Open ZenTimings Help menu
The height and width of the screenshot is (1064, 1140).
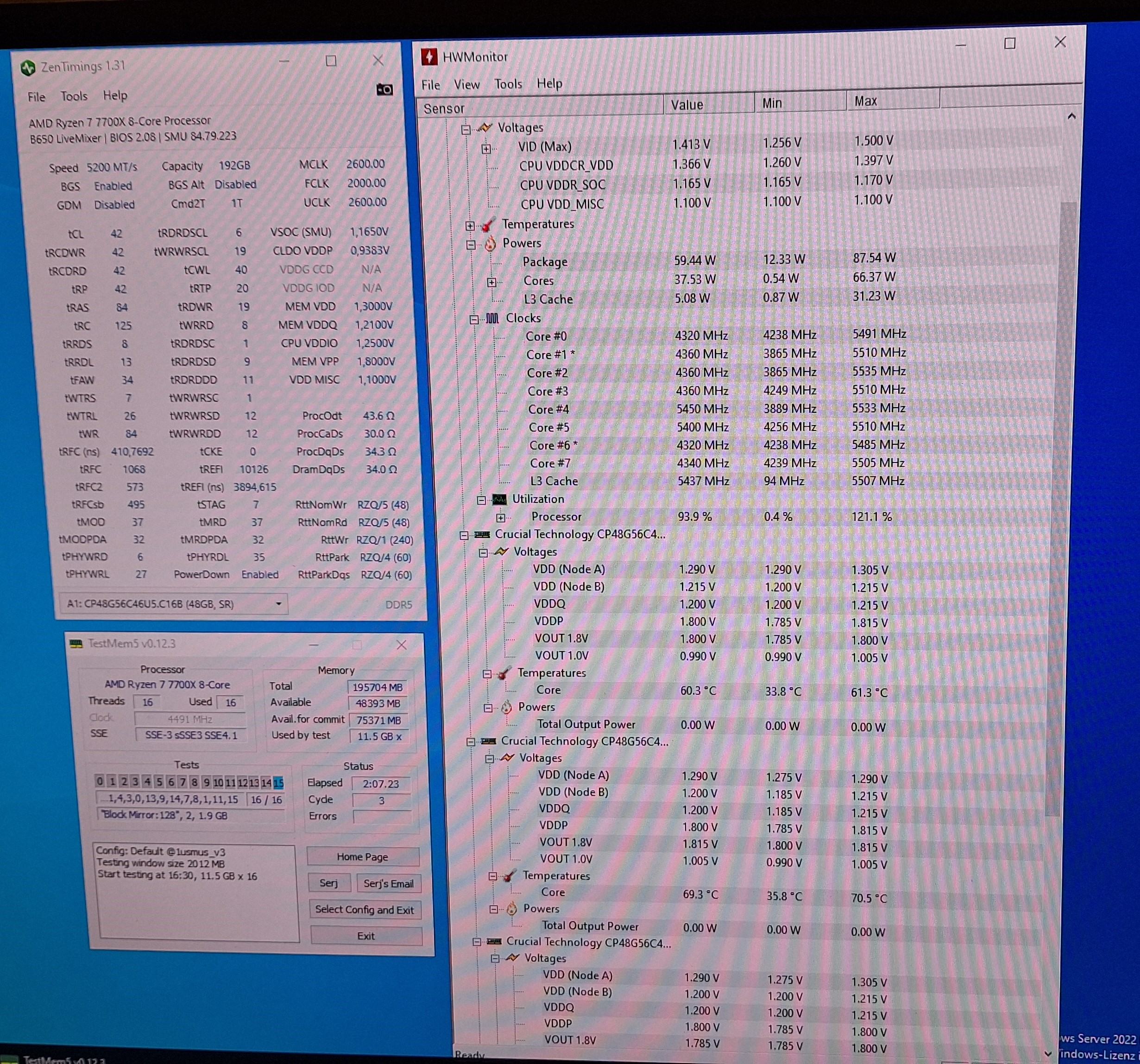(x=115, y=95)
